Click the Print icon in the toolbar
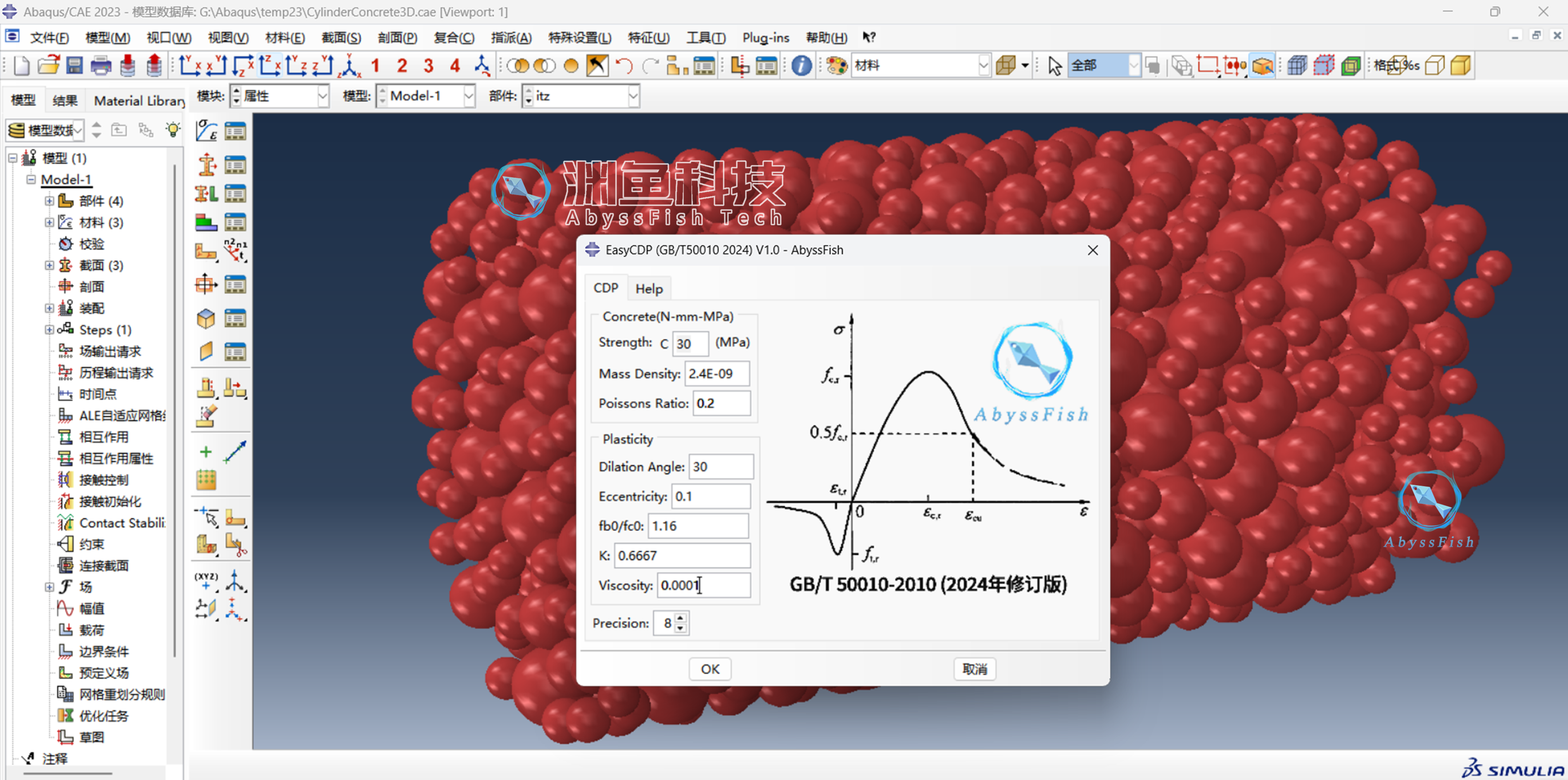Screen dimensions: 1568x780 point(100,65)
